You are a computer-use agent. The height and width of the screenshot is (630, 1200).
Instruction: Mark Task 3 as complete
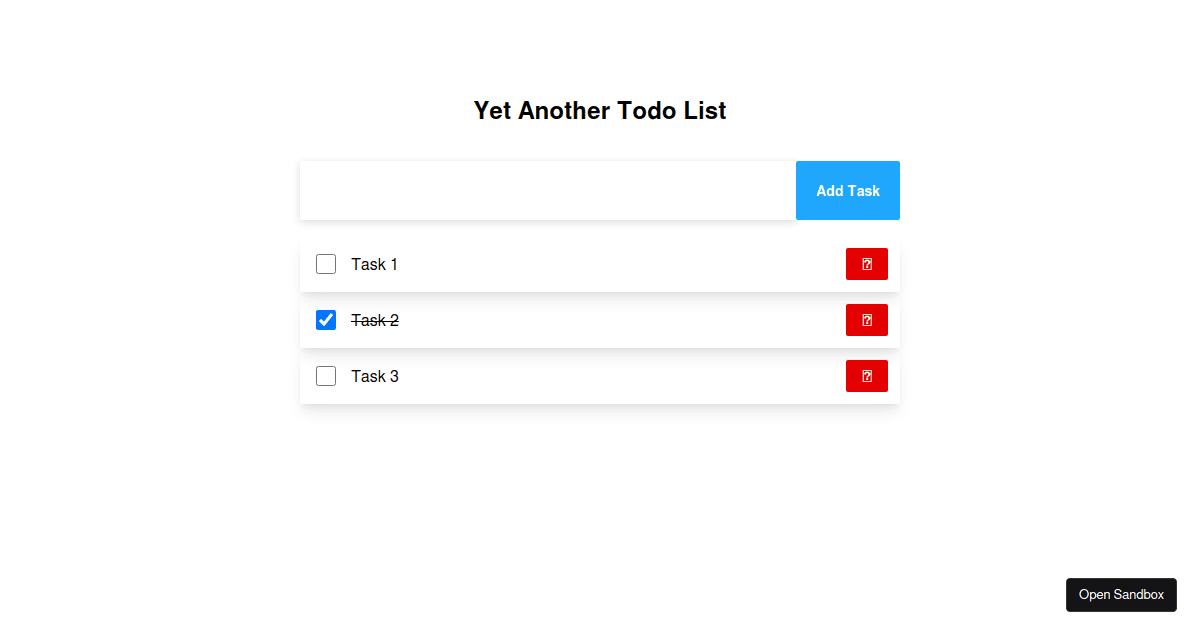(x=326, y=376)
